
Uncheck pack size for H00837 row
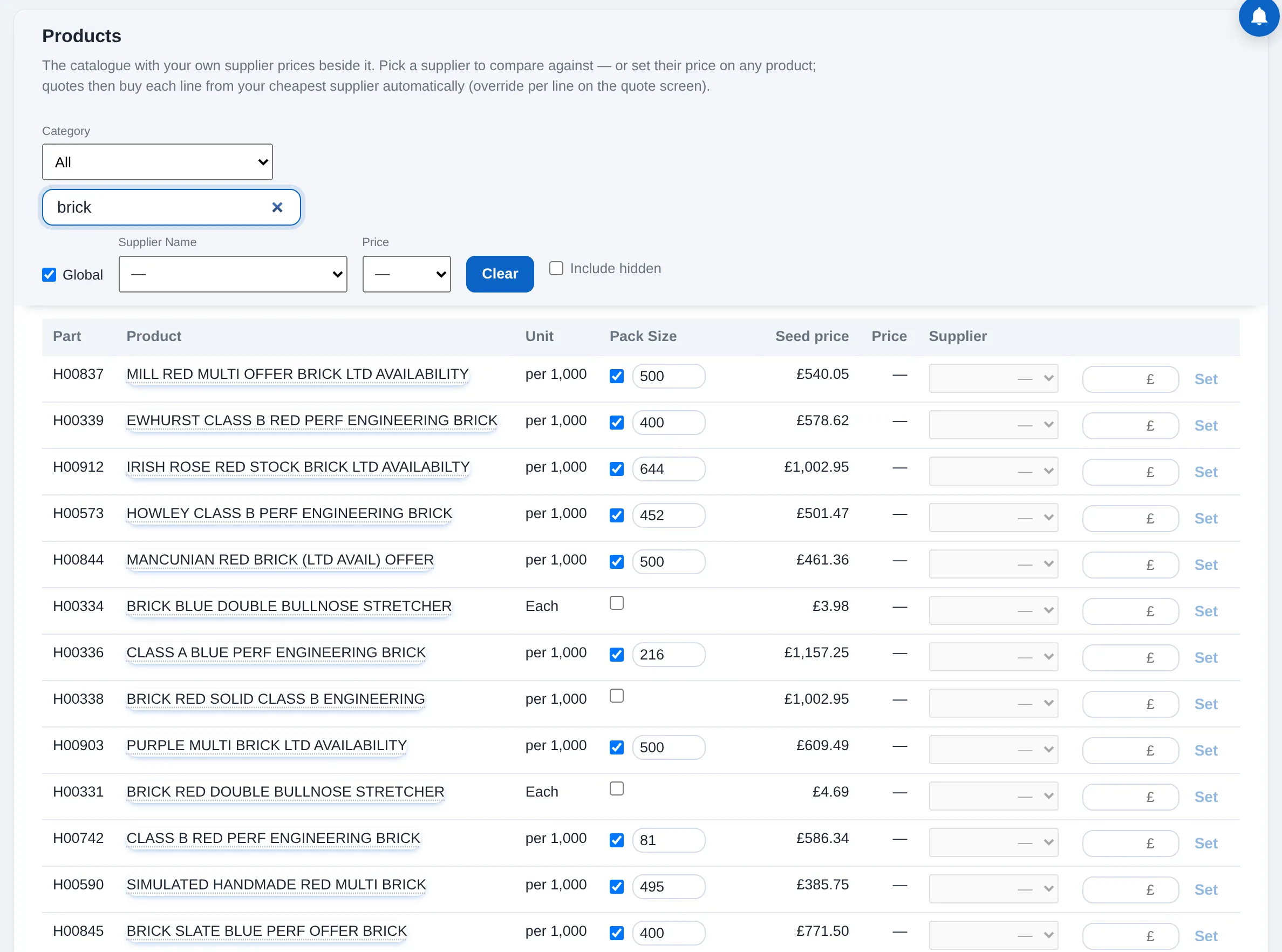click(x=617, y=376)
